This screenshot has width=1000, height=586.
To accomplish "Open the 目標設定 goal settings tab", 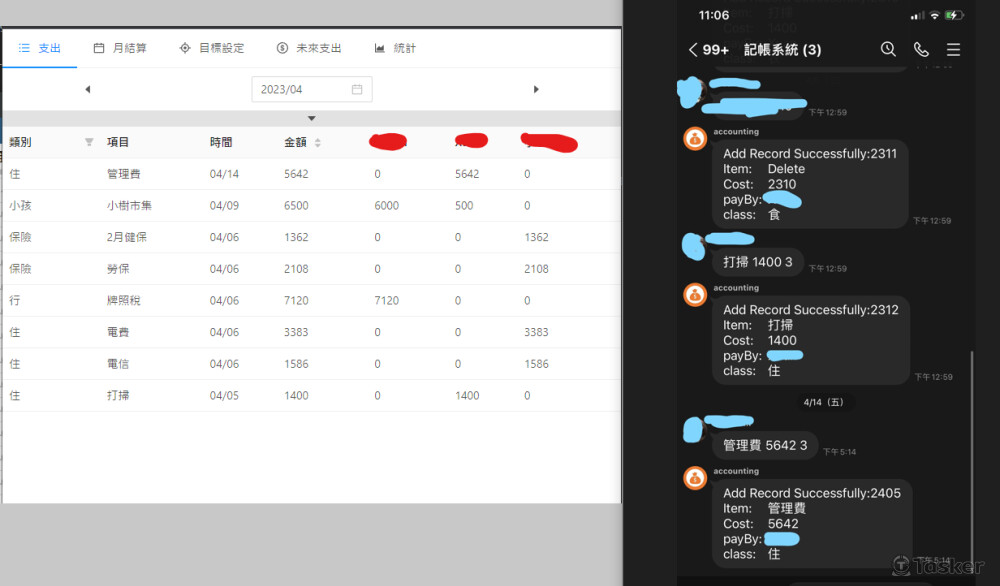I will pyautogui.click(x=212, y=48).
